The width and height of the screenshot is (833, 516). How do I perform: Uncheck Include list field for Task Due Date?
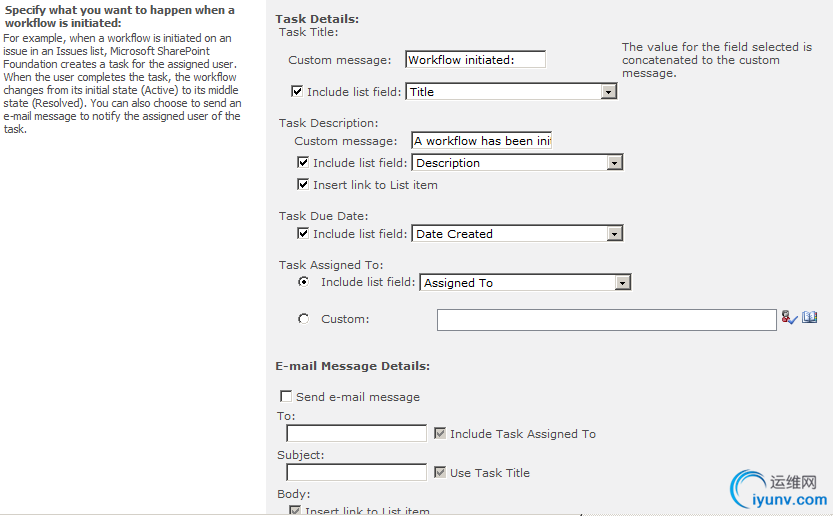pyautogui.click(x=303, y=233)
